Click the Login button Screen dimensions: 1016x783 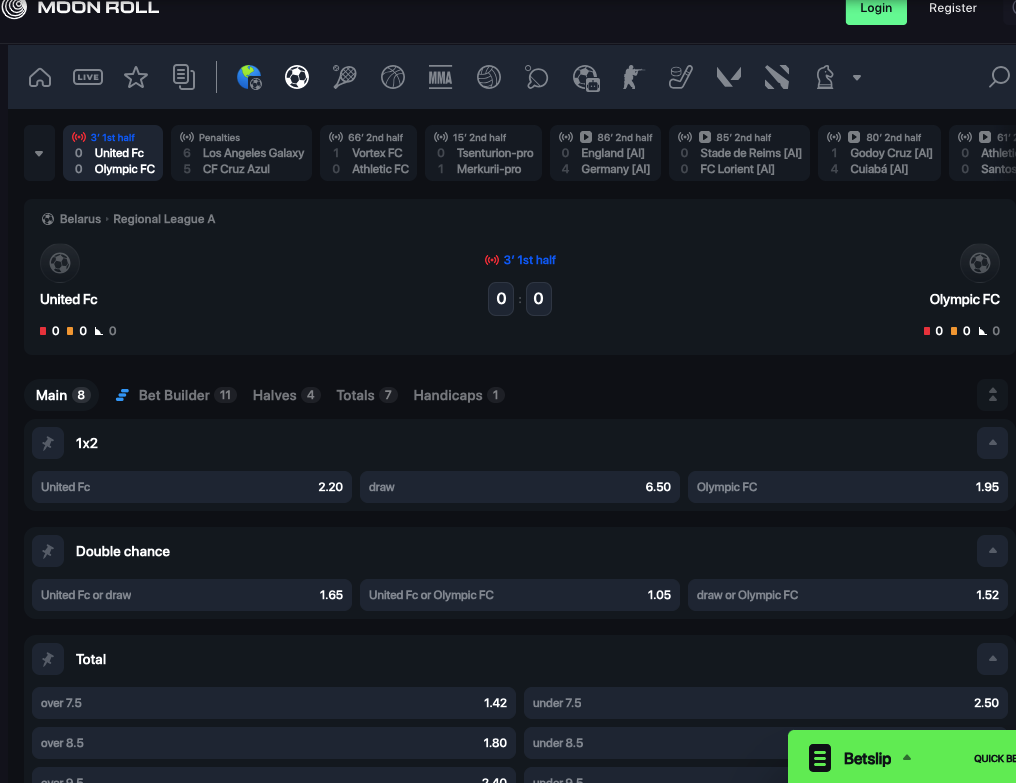(876, 9)
